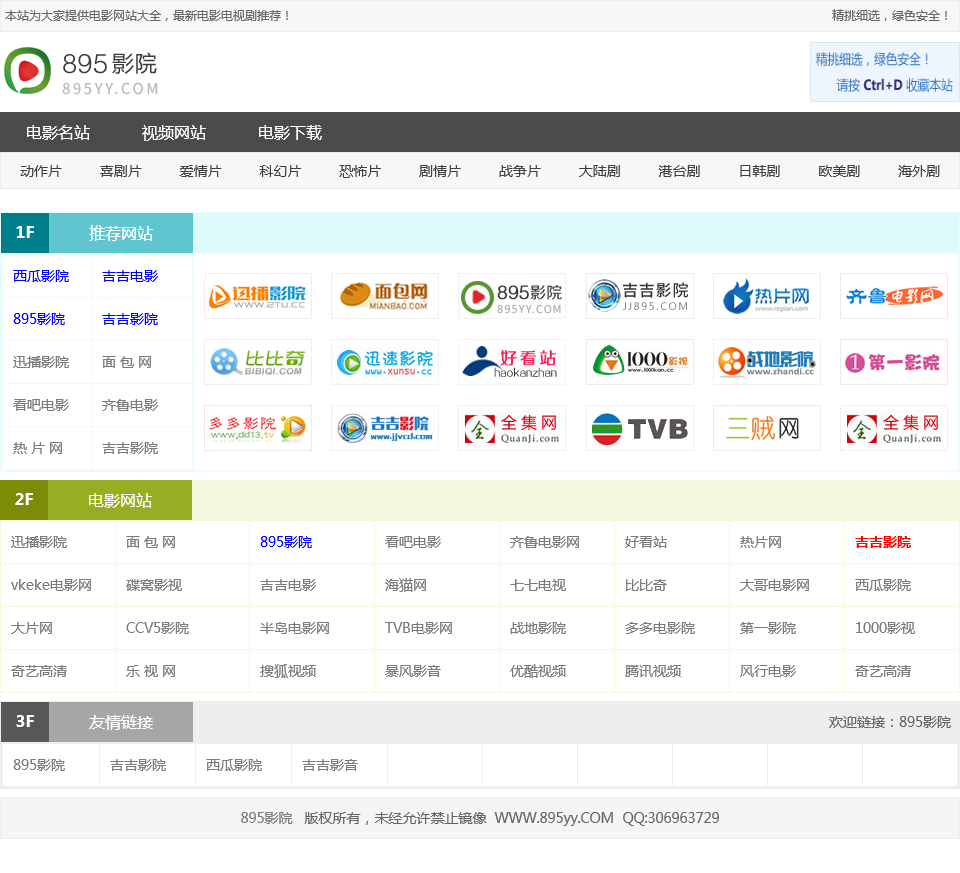Open the 热片网 link in 1F sidebar

(x=38, y=448)
